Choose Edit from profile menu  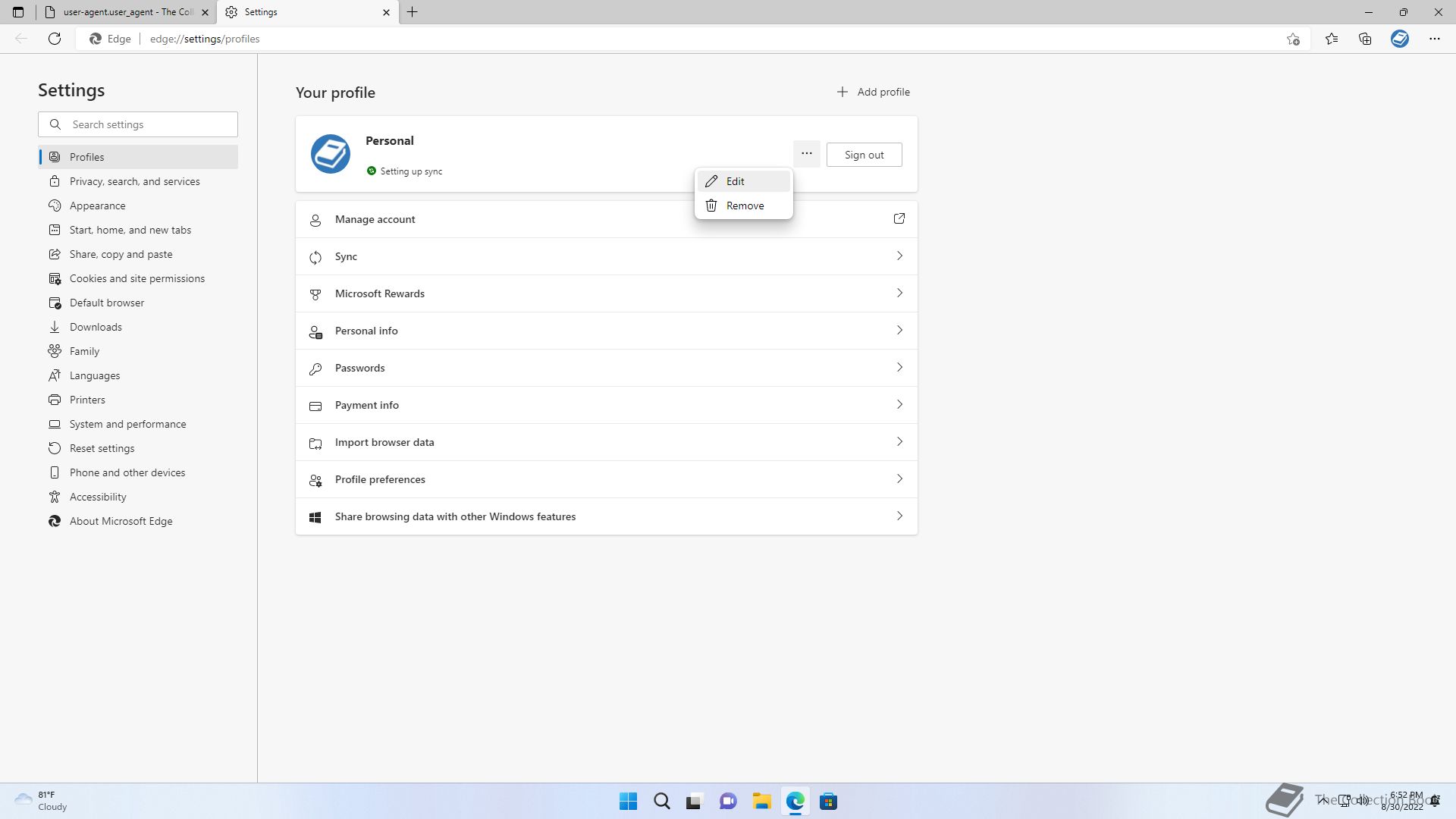tap(744, 181)
